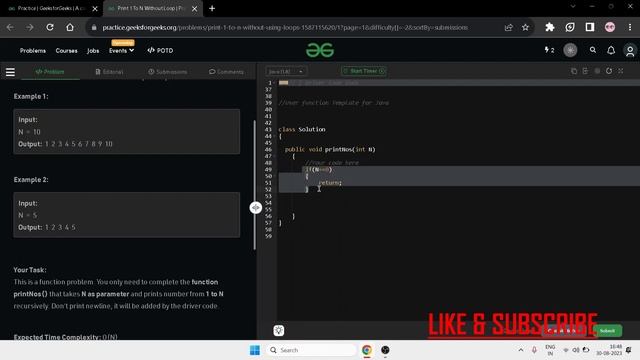This screenshot has height=360, width=640.
Task: Click the Start Timer button
Action: pos(364,71)
